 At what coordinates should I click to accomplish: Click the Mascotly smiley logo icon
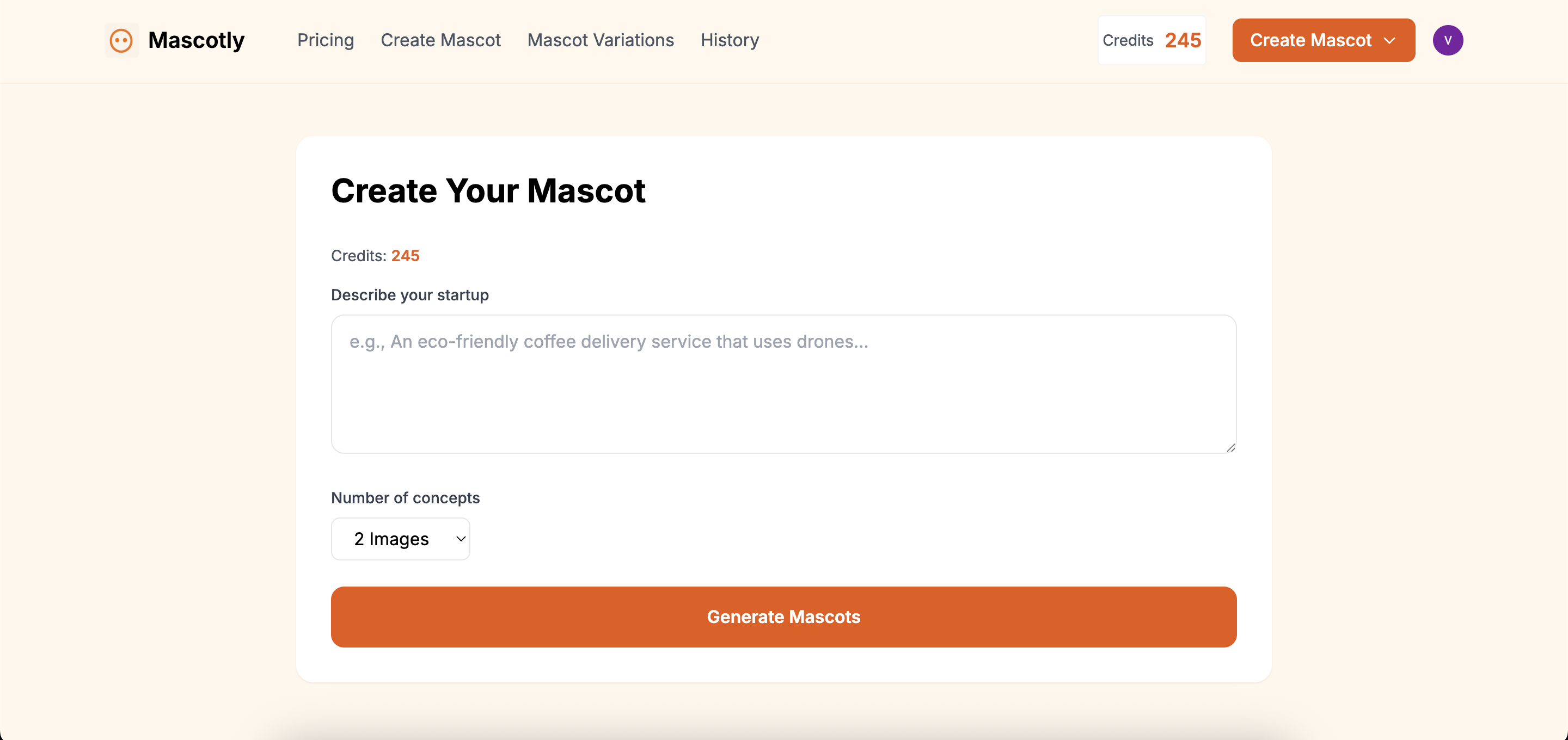tap(121, 40)
